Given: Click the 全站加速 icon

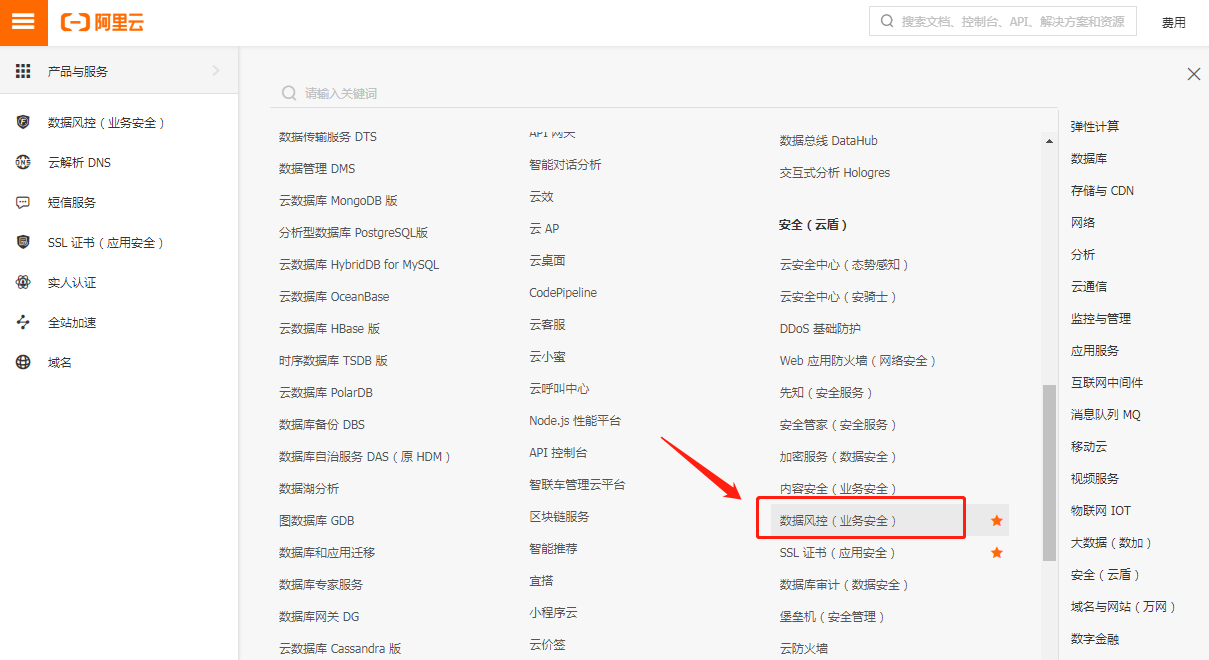Looking at the screenshot, I should 23,322.
